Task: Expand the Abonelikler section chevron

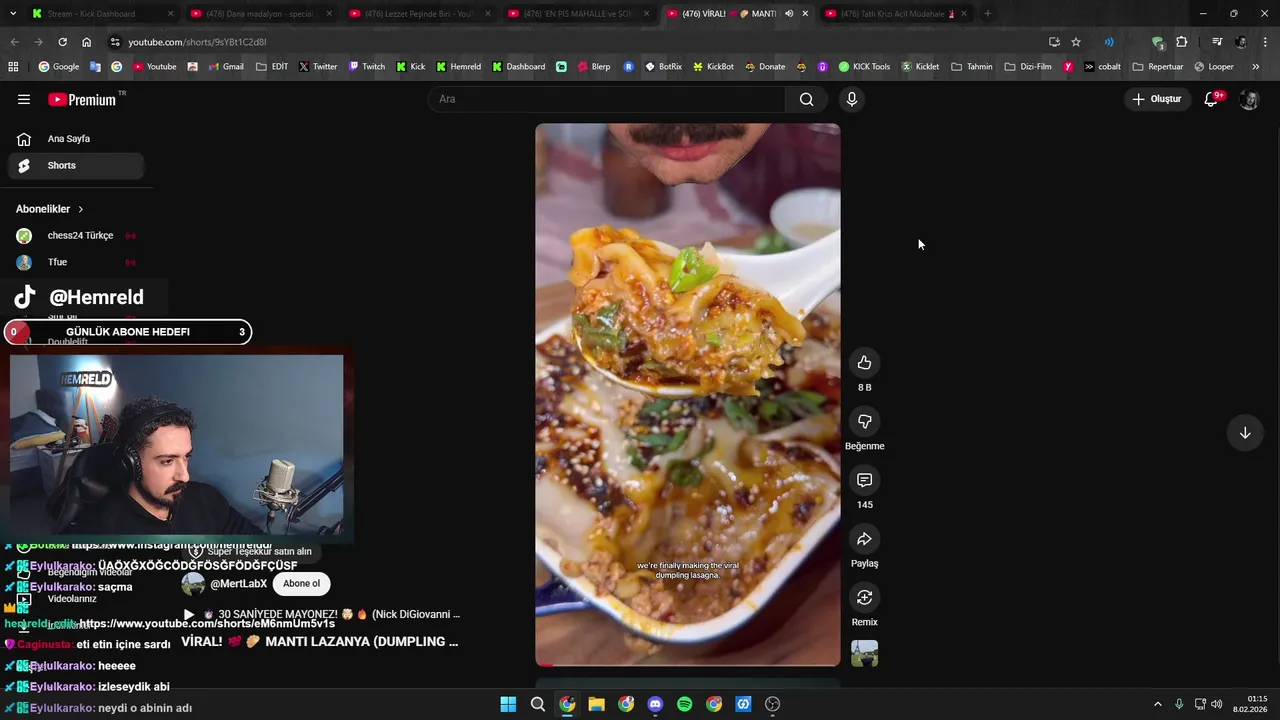Action: (x=80, y=209)
